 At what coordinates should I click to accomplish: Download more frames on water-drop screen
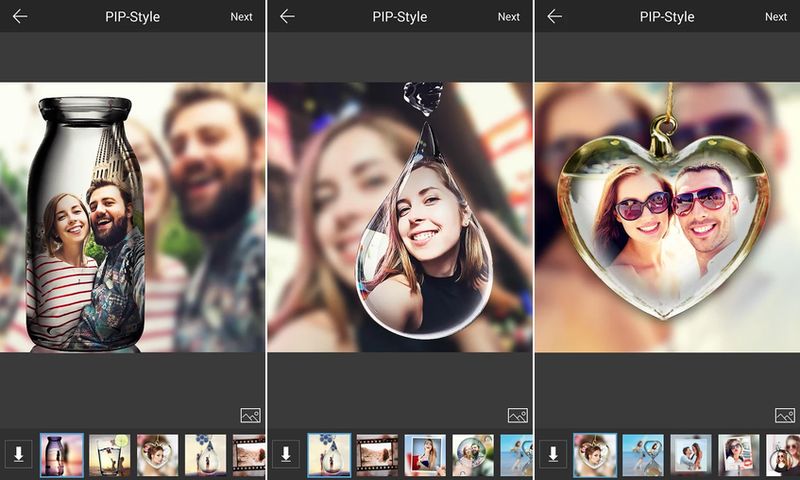(286, 454)
